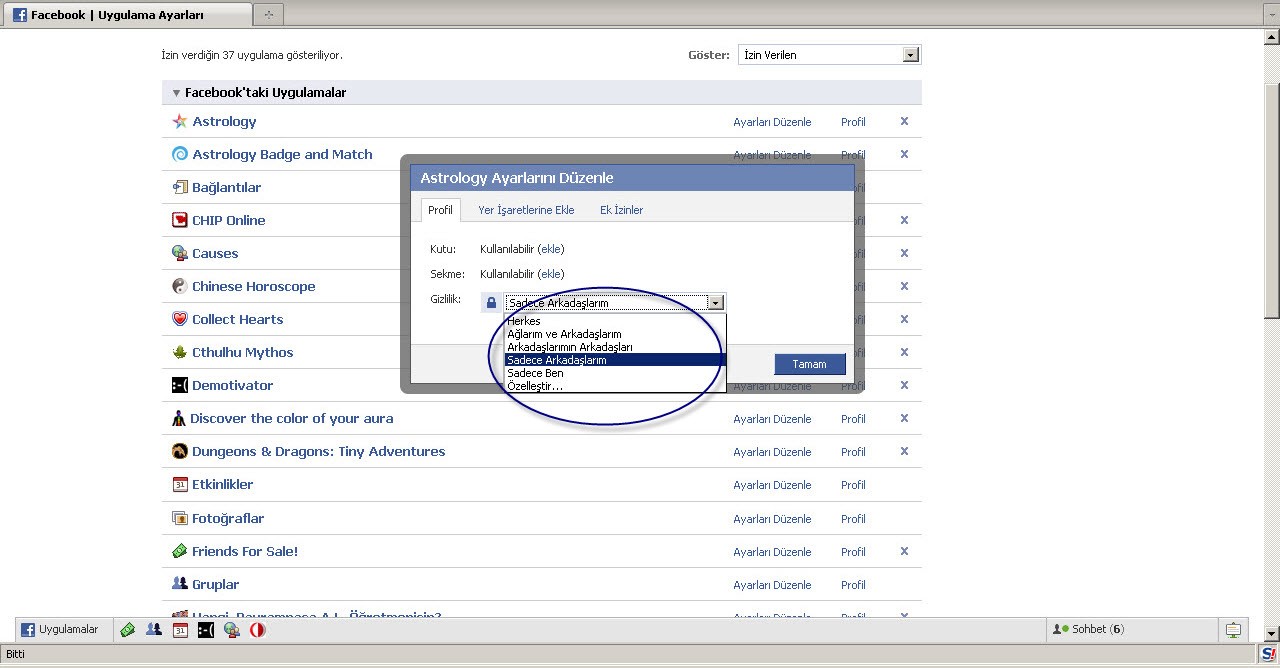Click the Cthulhu Mythos app icon

click(180, 352)
